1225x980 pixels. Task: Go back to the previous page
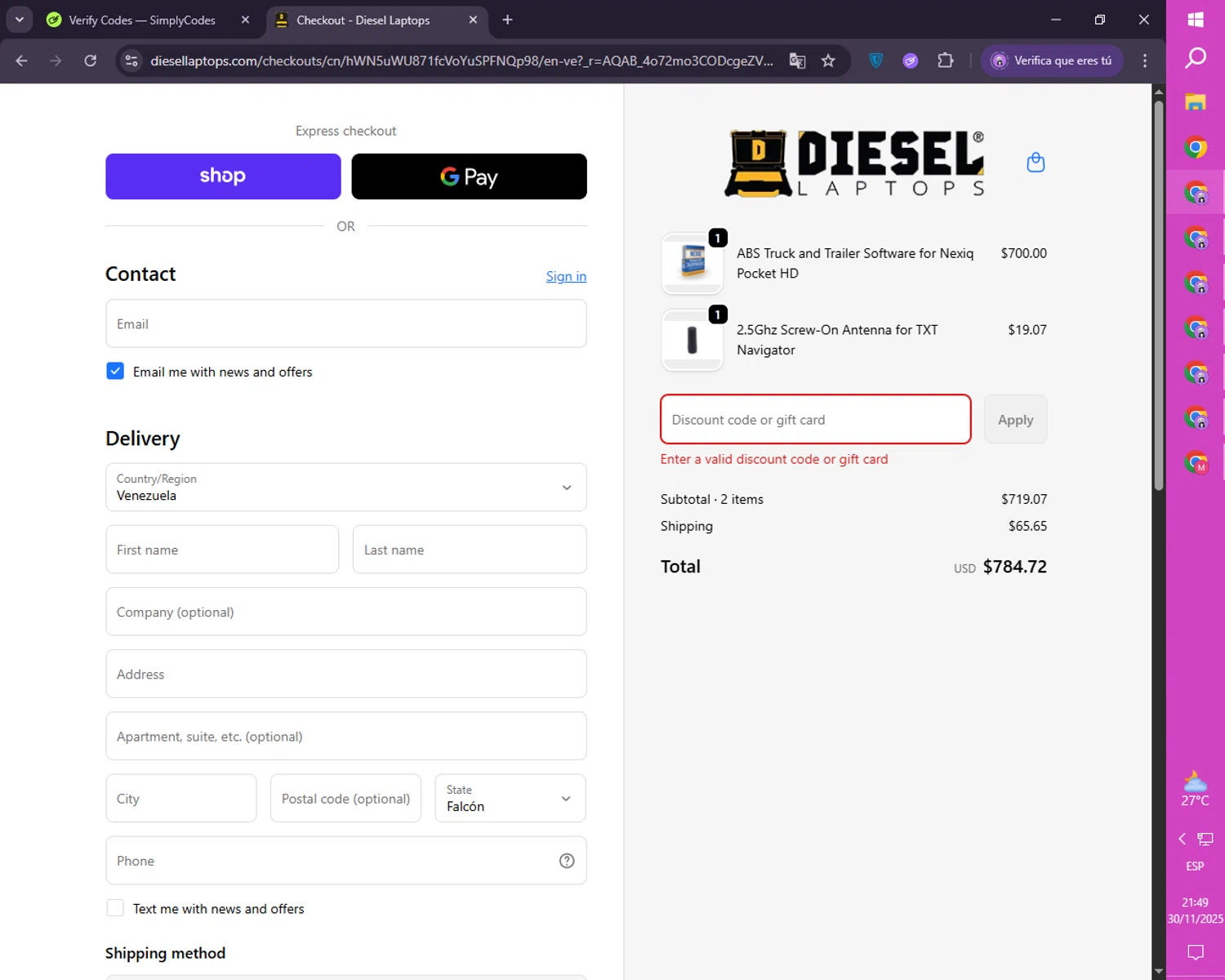point(22,60)
